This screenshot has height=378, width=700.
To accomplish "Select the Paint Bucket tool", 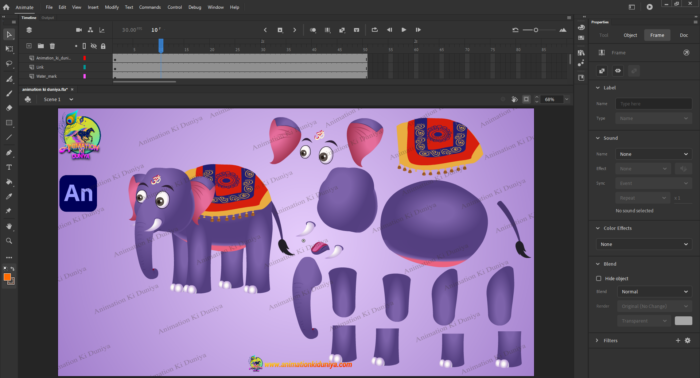I will [9, 182].
